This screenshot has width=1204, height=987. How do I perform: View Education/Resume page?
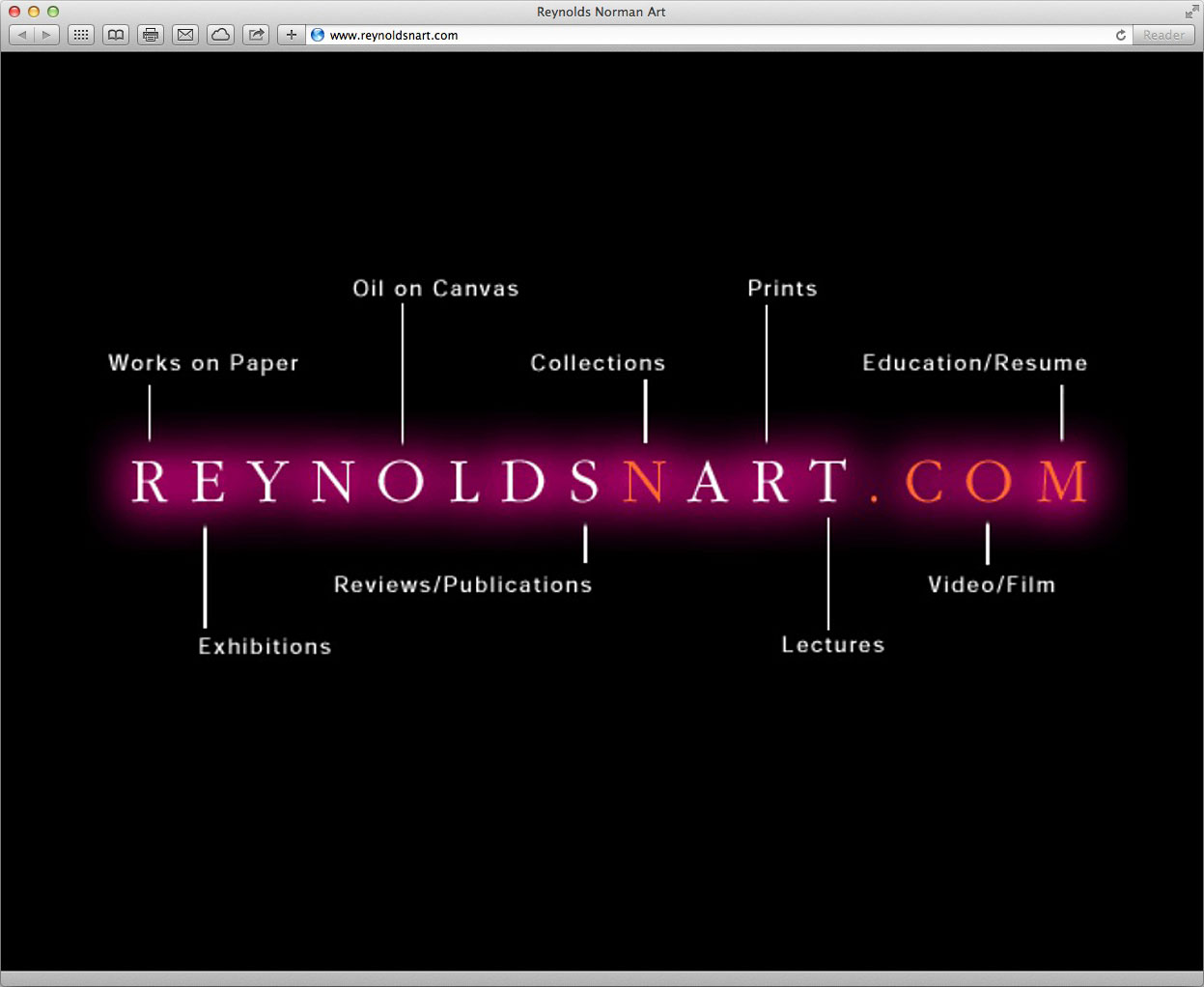click(974, 363)
